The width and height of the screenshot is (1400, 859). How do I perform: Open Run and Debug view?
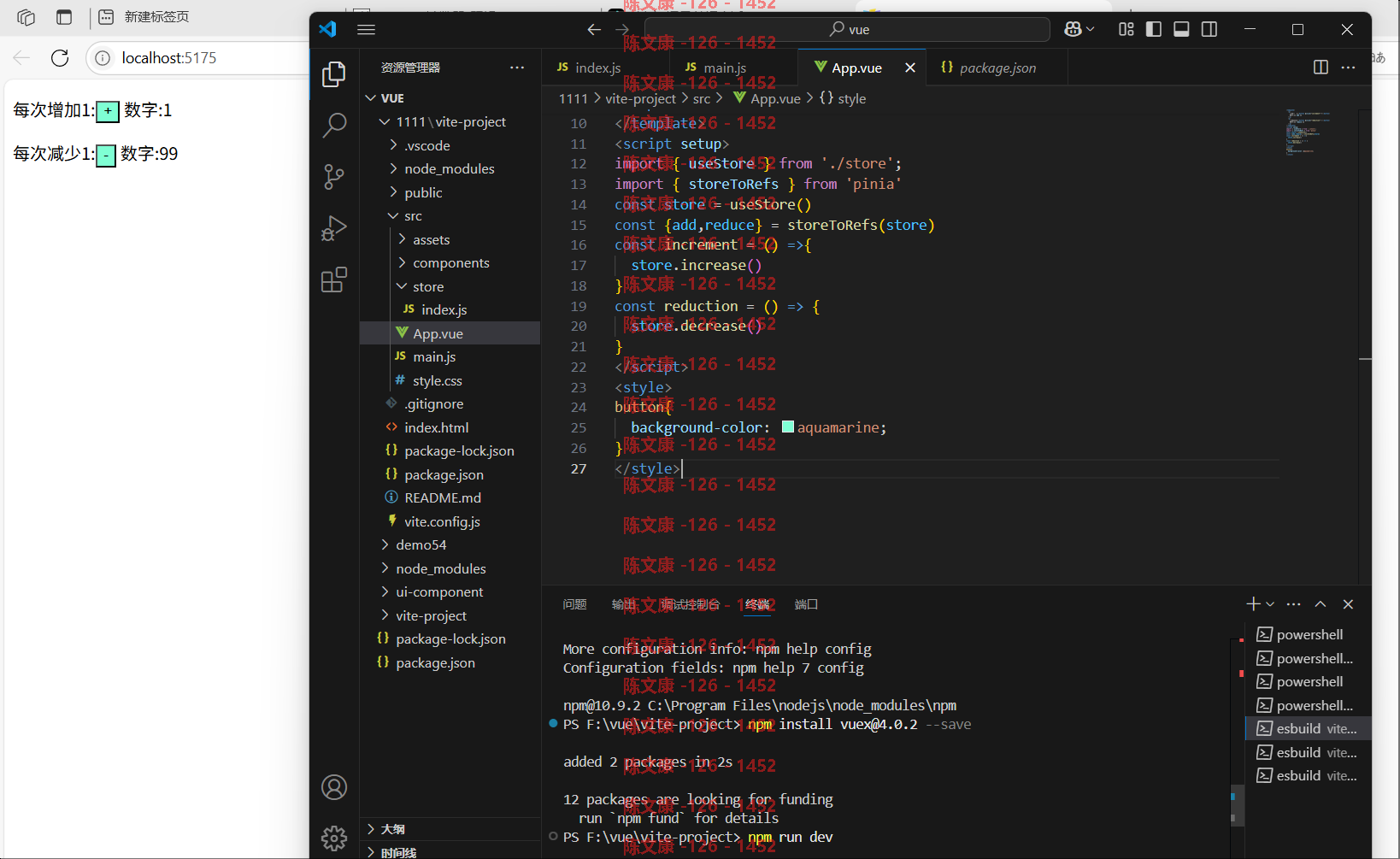point(334,228)
